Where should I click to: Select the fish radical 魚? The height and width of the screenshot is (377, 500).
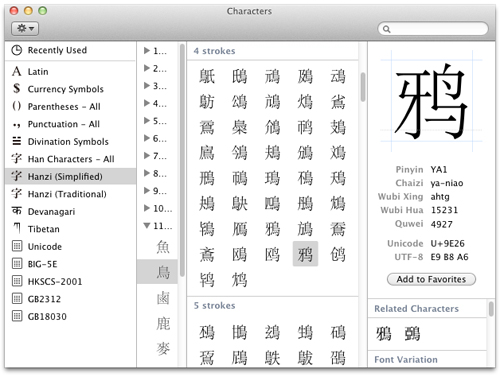pos(163,247)
